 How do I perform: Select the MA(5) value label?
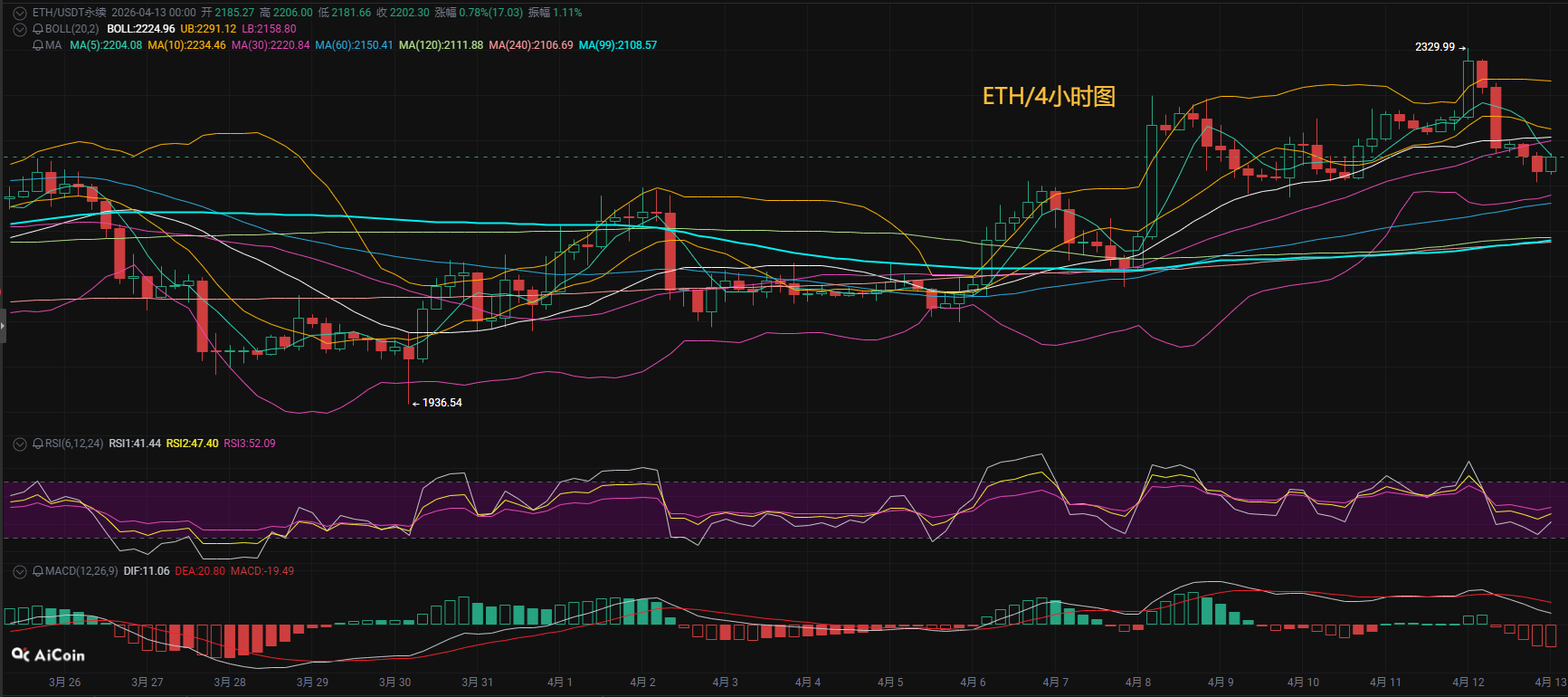coord(106,45)
